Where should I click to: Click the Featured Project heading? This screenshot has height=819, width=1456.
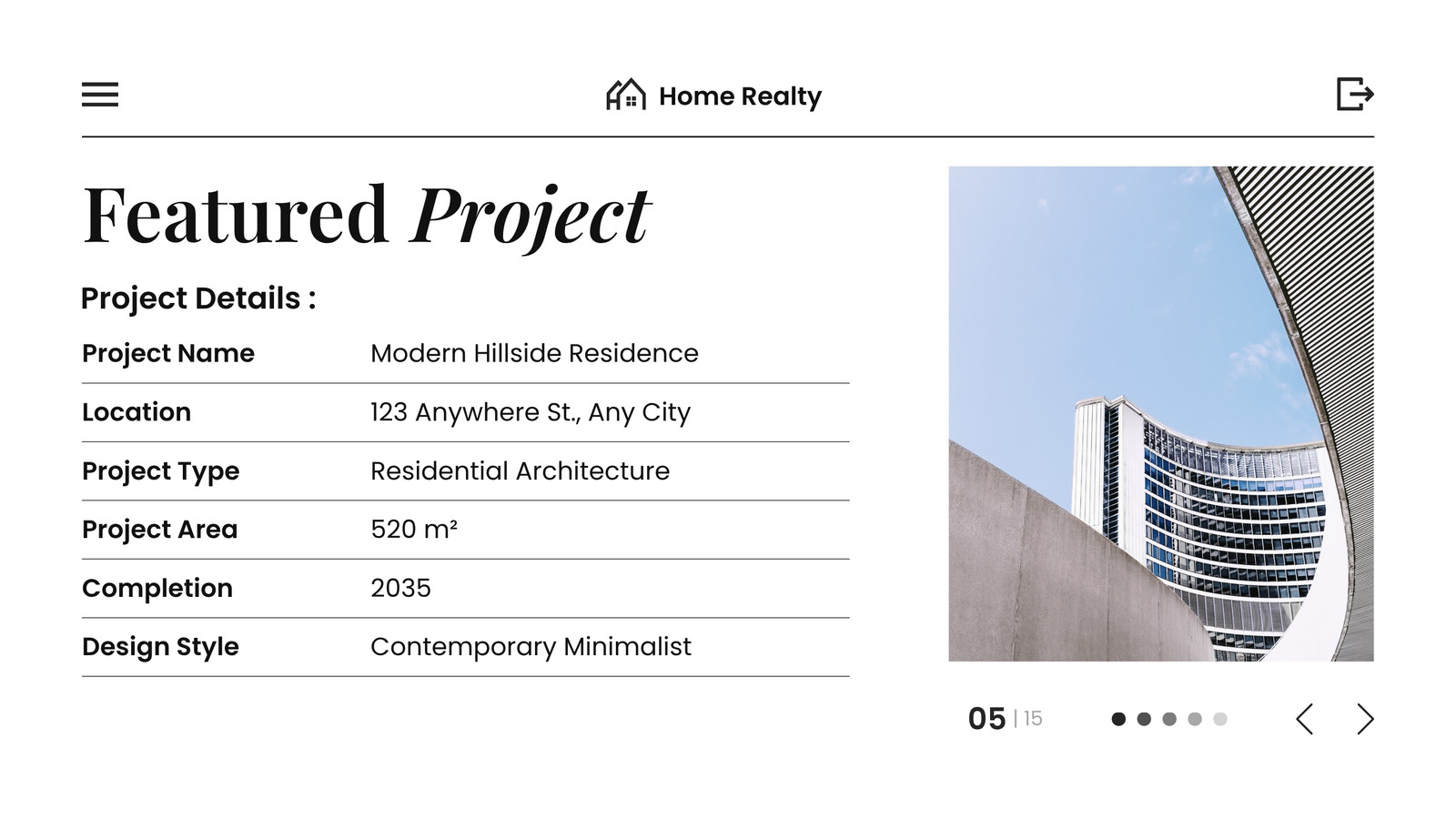pos(366,216)
